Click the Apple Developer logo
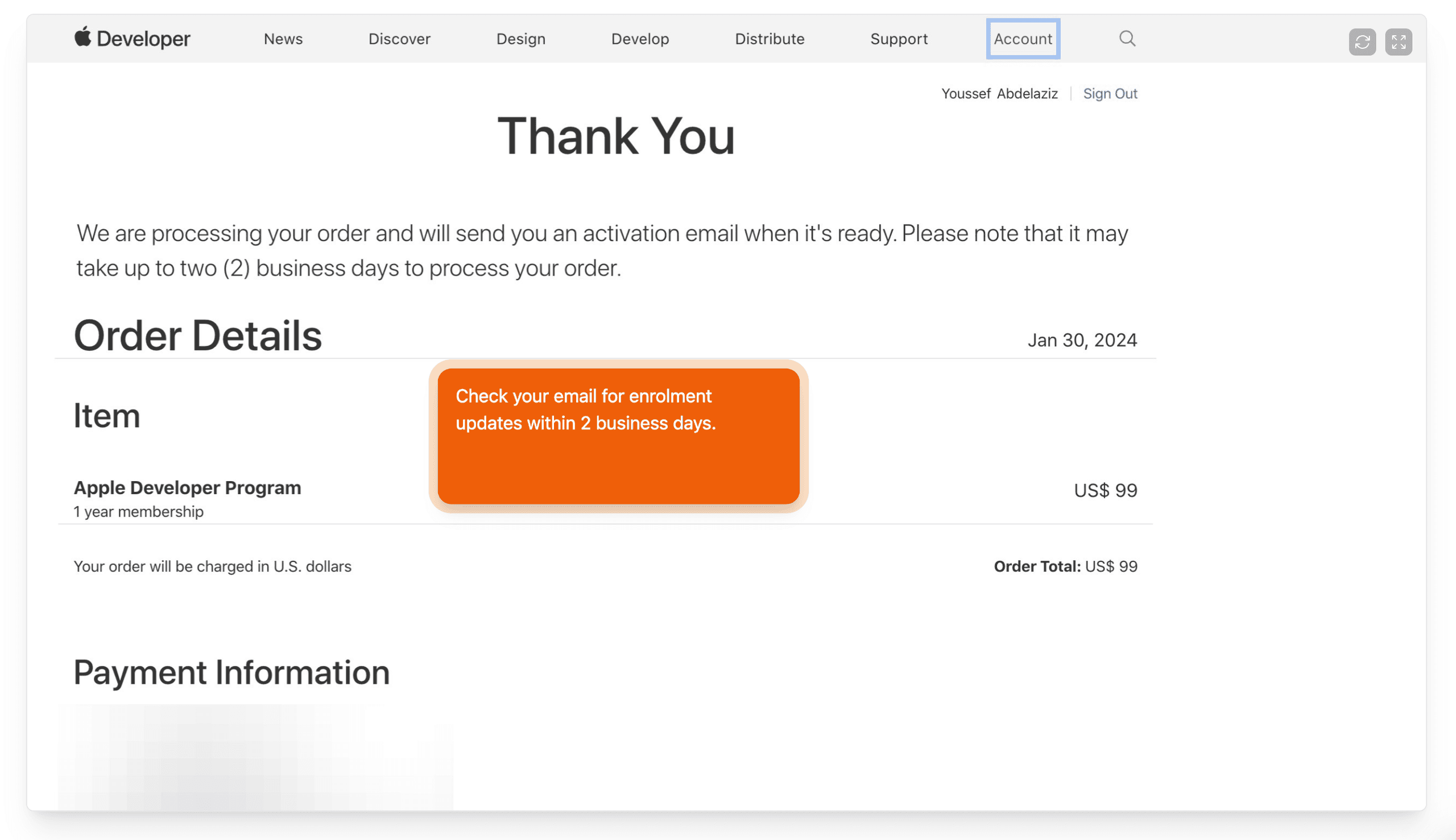Viewport: 1456px width, 840px height. 132,39
